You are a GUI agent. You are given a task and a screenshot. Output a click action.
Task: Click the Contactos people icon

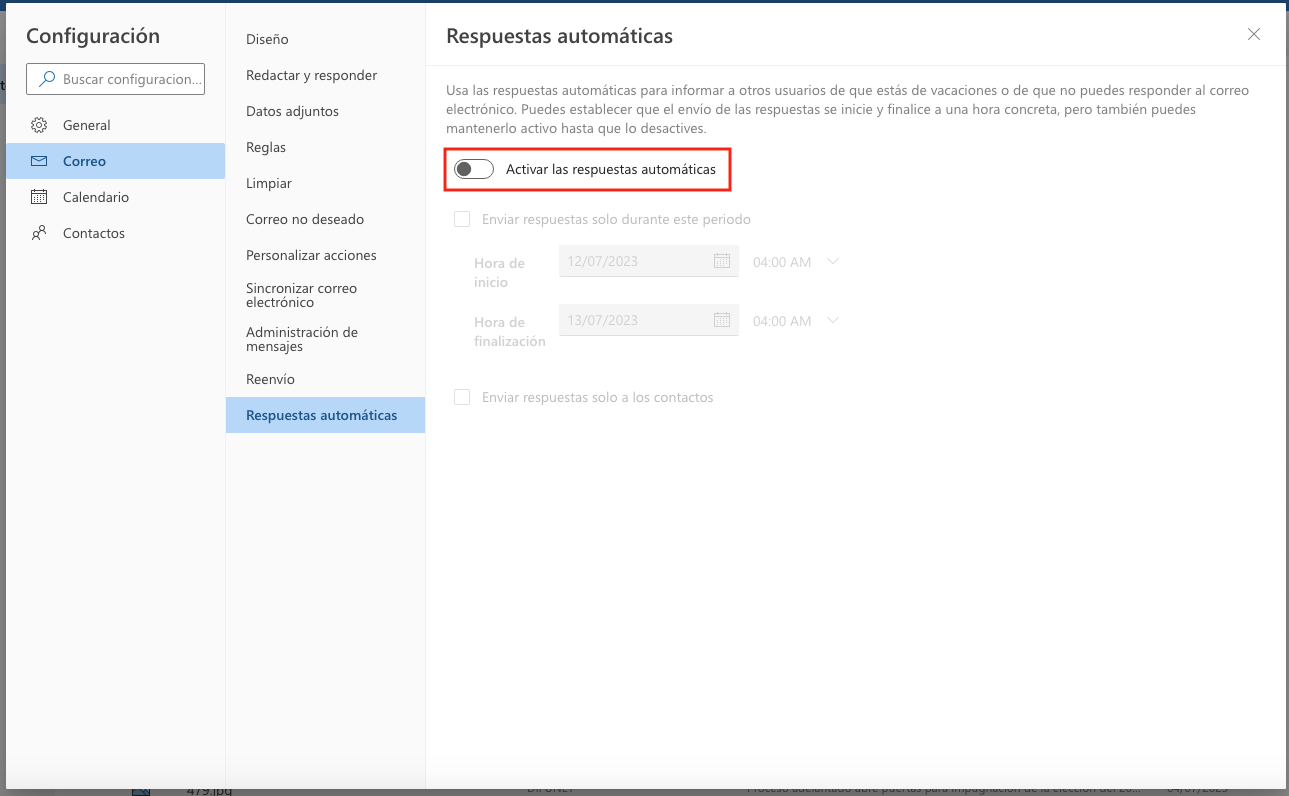coord(38,232)
